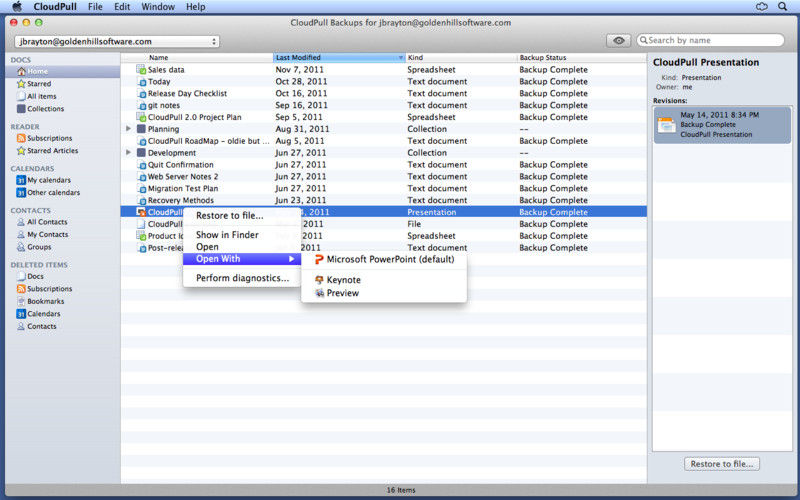The width and height of the screenshot is (800, 500).
Task: Open the account dropdown jbrayton@goldenhillsoftware.com
Action: pos(117,41)
